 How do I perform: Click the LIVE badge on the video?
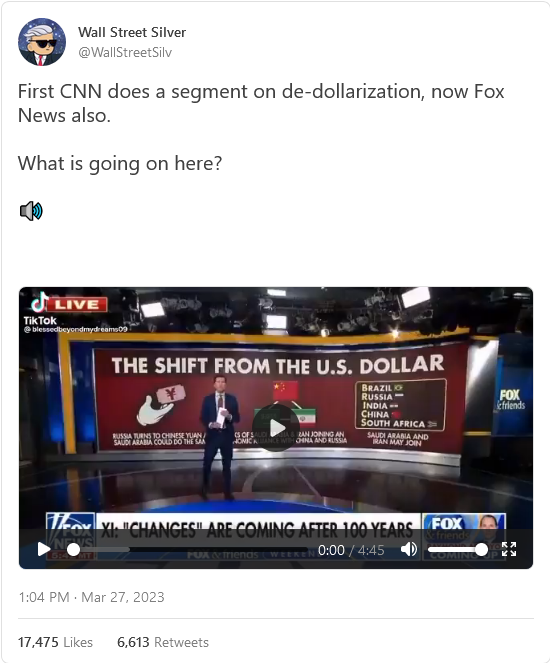click(77, 304)
